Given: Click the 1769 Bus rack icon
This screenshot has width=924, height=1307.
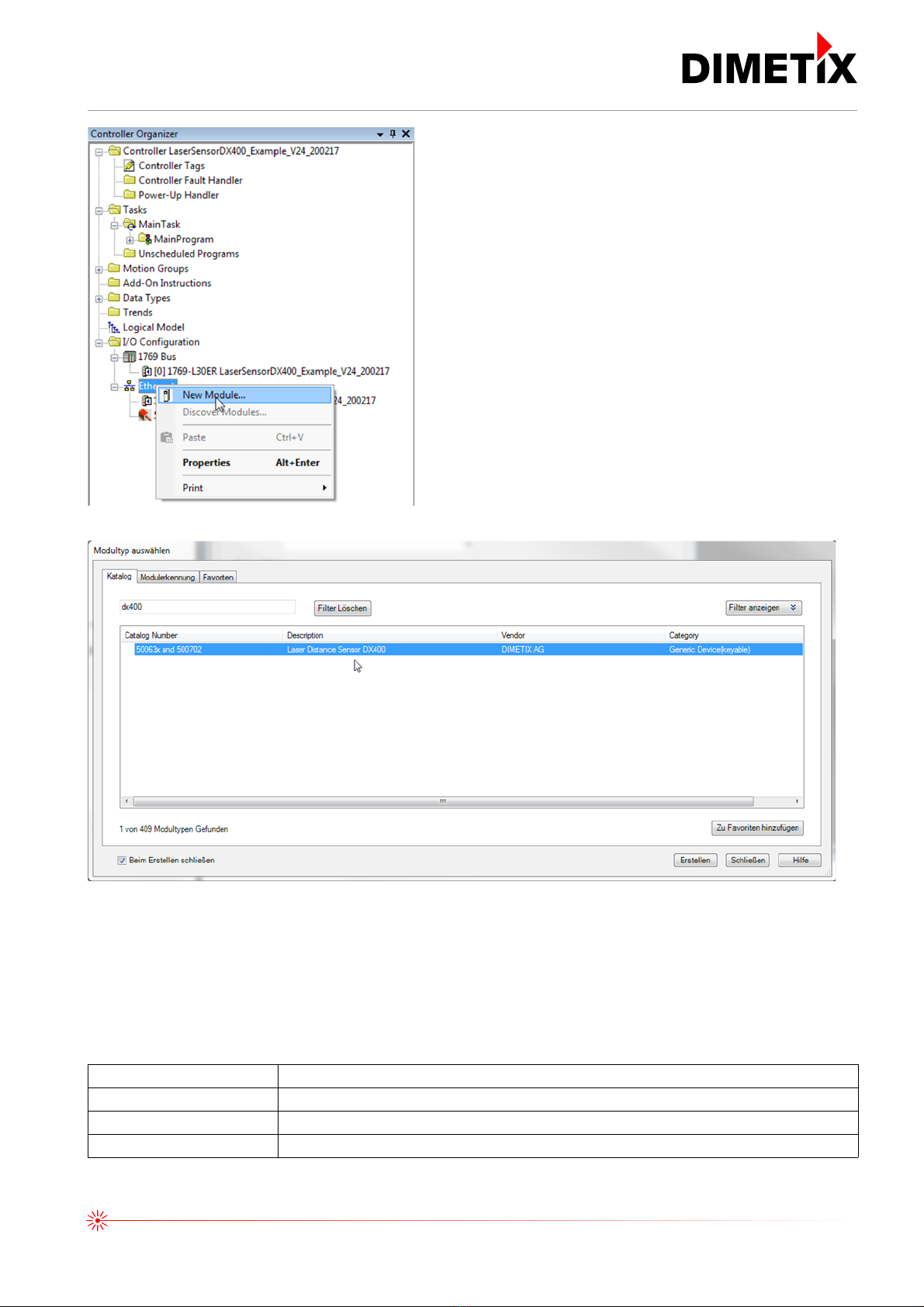Looking at the screenshot, I should click(x=130, y=357).
